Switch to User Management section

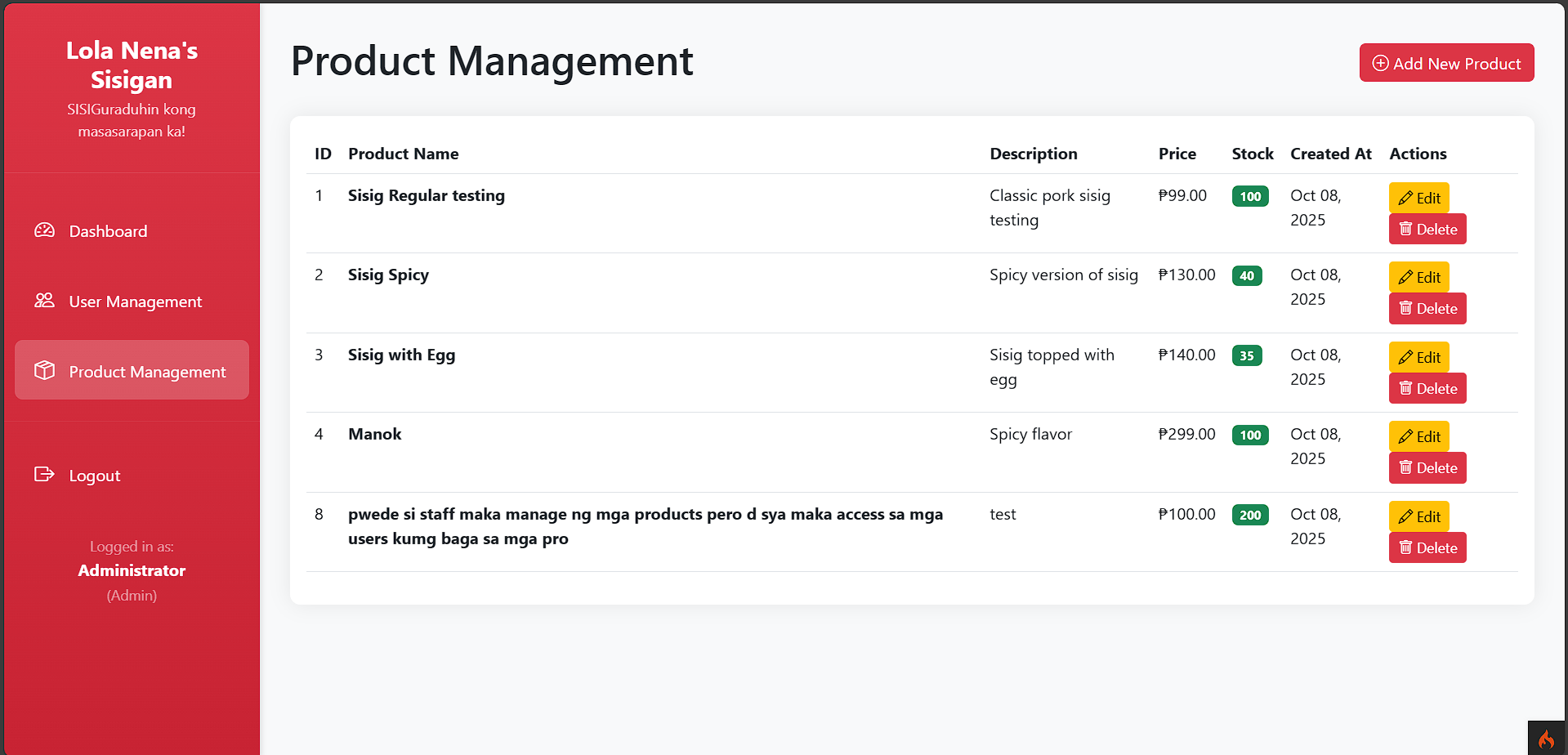point(135,301)
